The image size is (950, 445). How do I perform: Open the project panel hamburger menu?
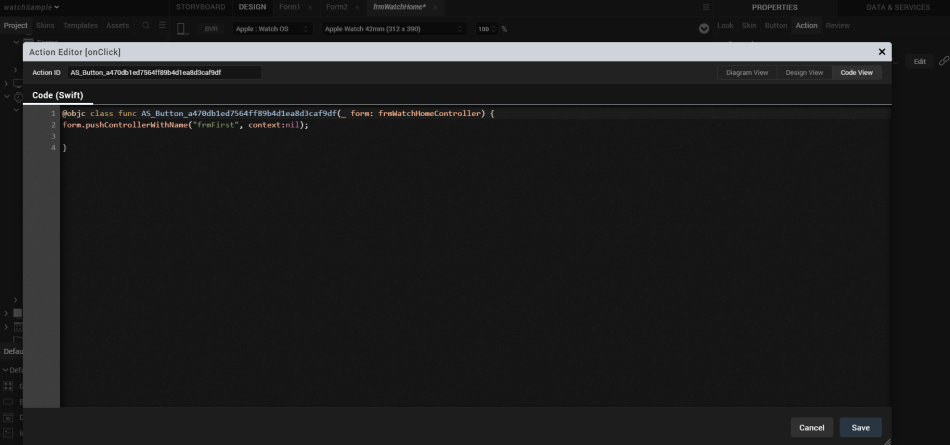[162, 26]
